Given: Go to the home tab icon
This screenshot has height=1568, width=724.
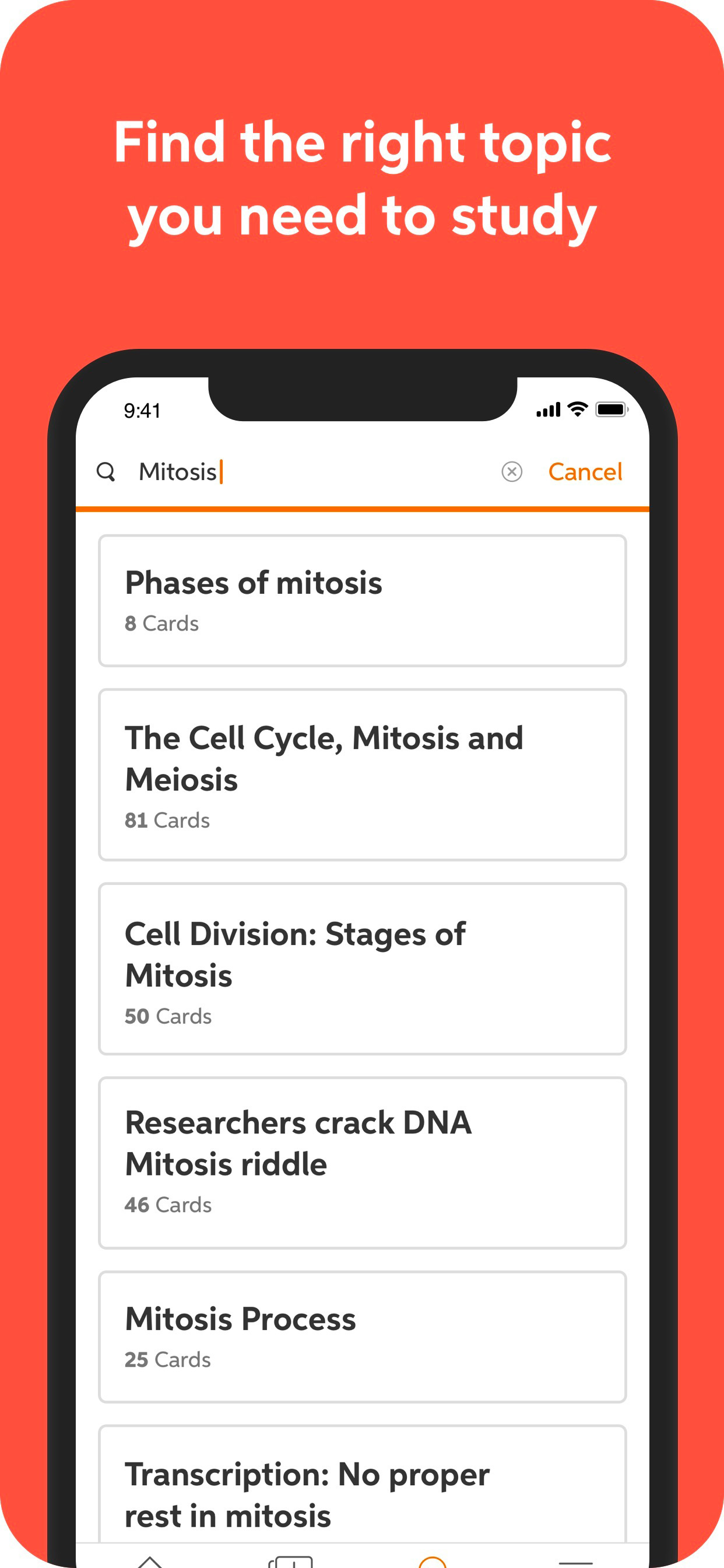Looking at the screenshot, I should click(149, 1562).
